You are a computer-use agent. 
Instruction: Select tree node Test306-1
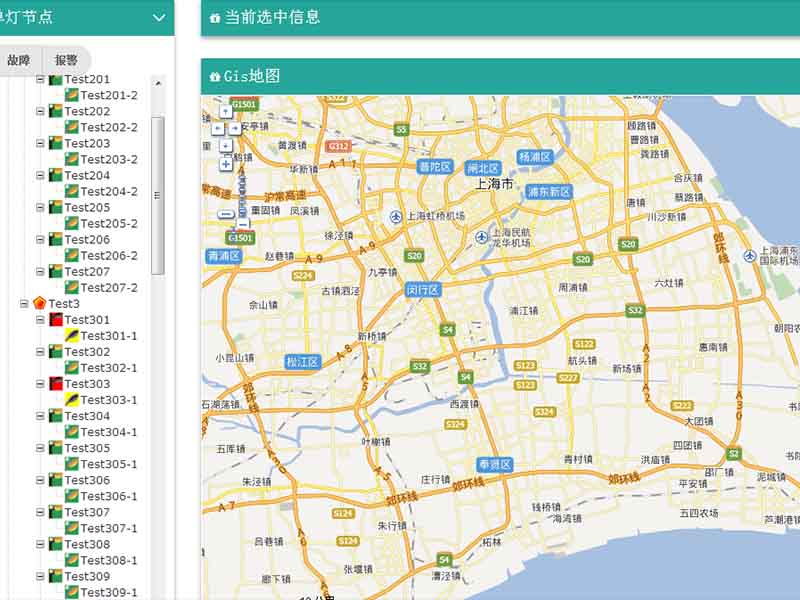coord(109,496)
